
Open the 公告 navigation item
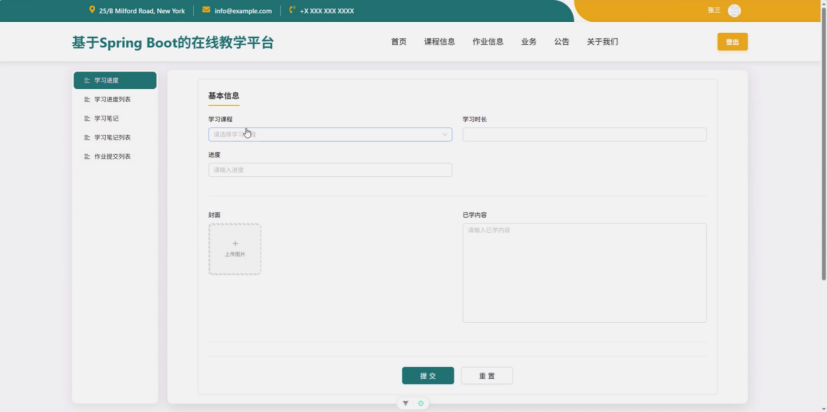pos(562,42)
